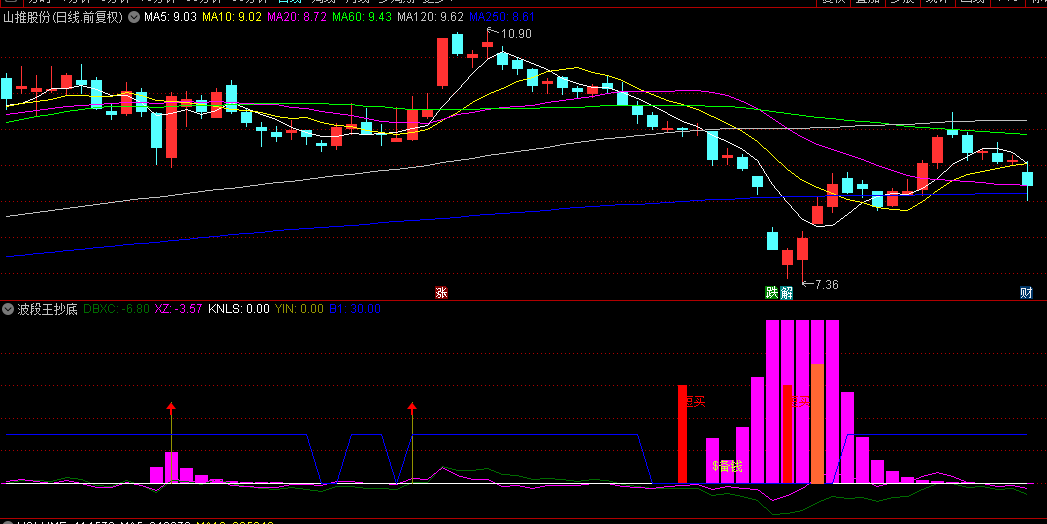Click the XZ: -3.57 value
1047x524 pixels.
pos(178,309)
